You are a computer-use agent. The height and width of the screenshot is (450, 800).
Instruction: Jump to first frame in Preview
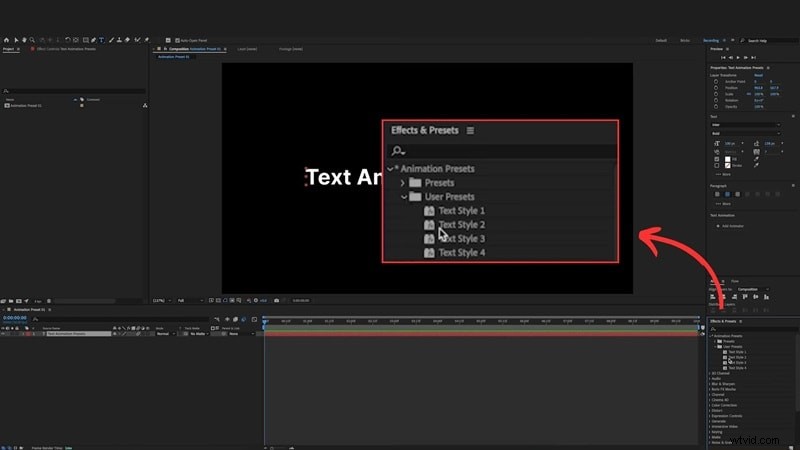coord(723,58)
